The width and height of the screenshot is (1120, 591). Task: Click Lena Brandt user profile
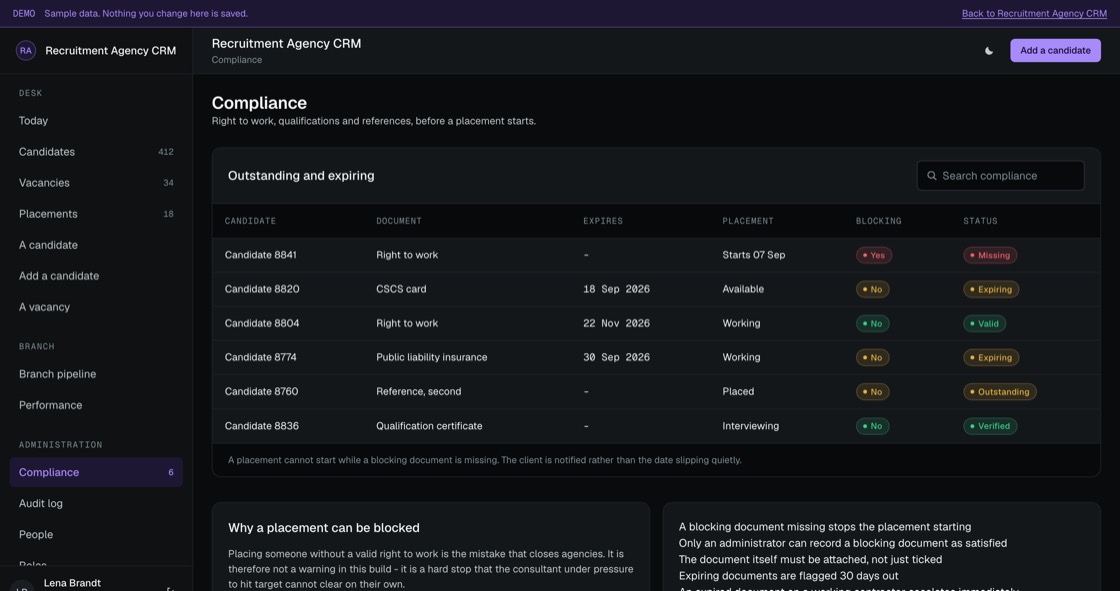click(x=71, y=584)
